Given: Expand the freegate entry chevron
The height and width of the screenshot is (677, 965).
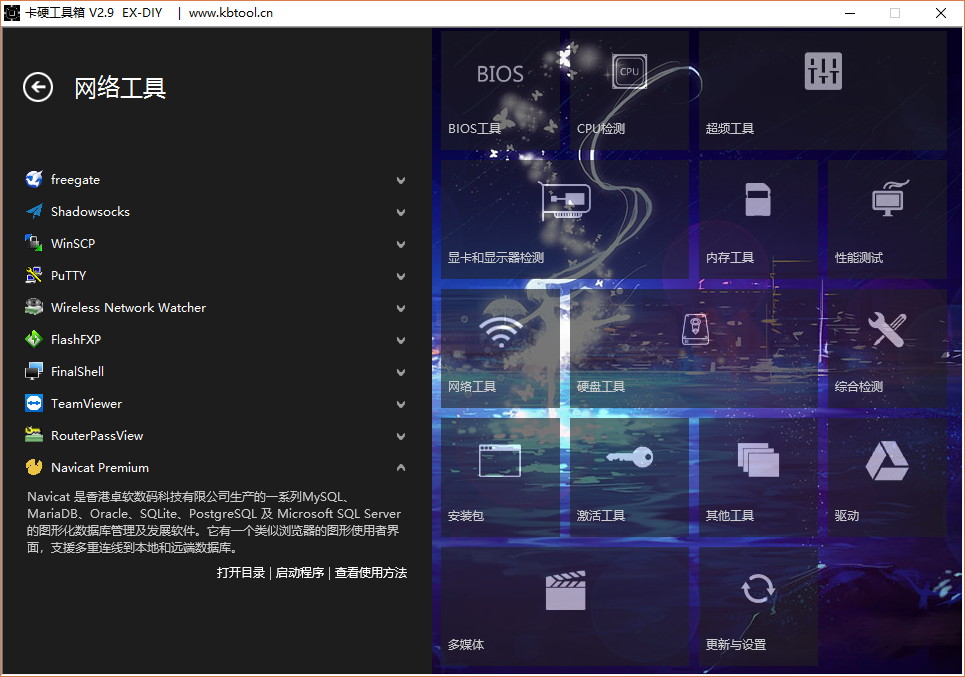Looking at the screenshot, I should click(401, 181).
